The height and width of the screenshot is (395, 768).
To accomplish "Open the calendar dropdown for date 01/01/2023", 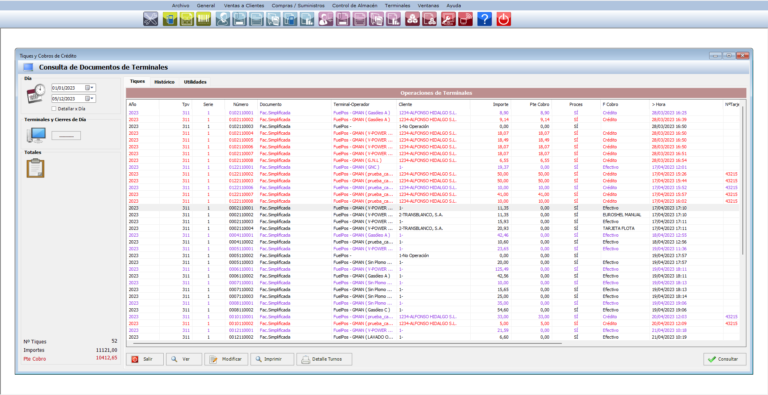I will 90,88.
